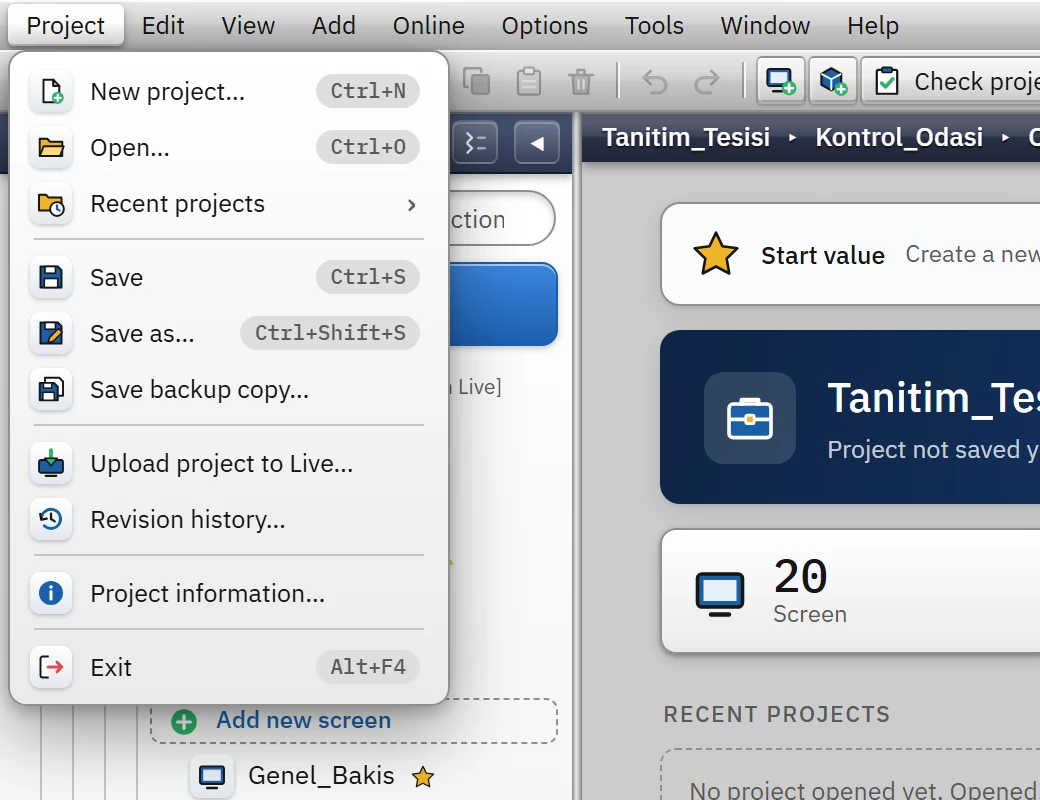Image resolution: width=1040 pixels, height=800 pixels.
Task: Open the View menu
Action: coord(248,25)
